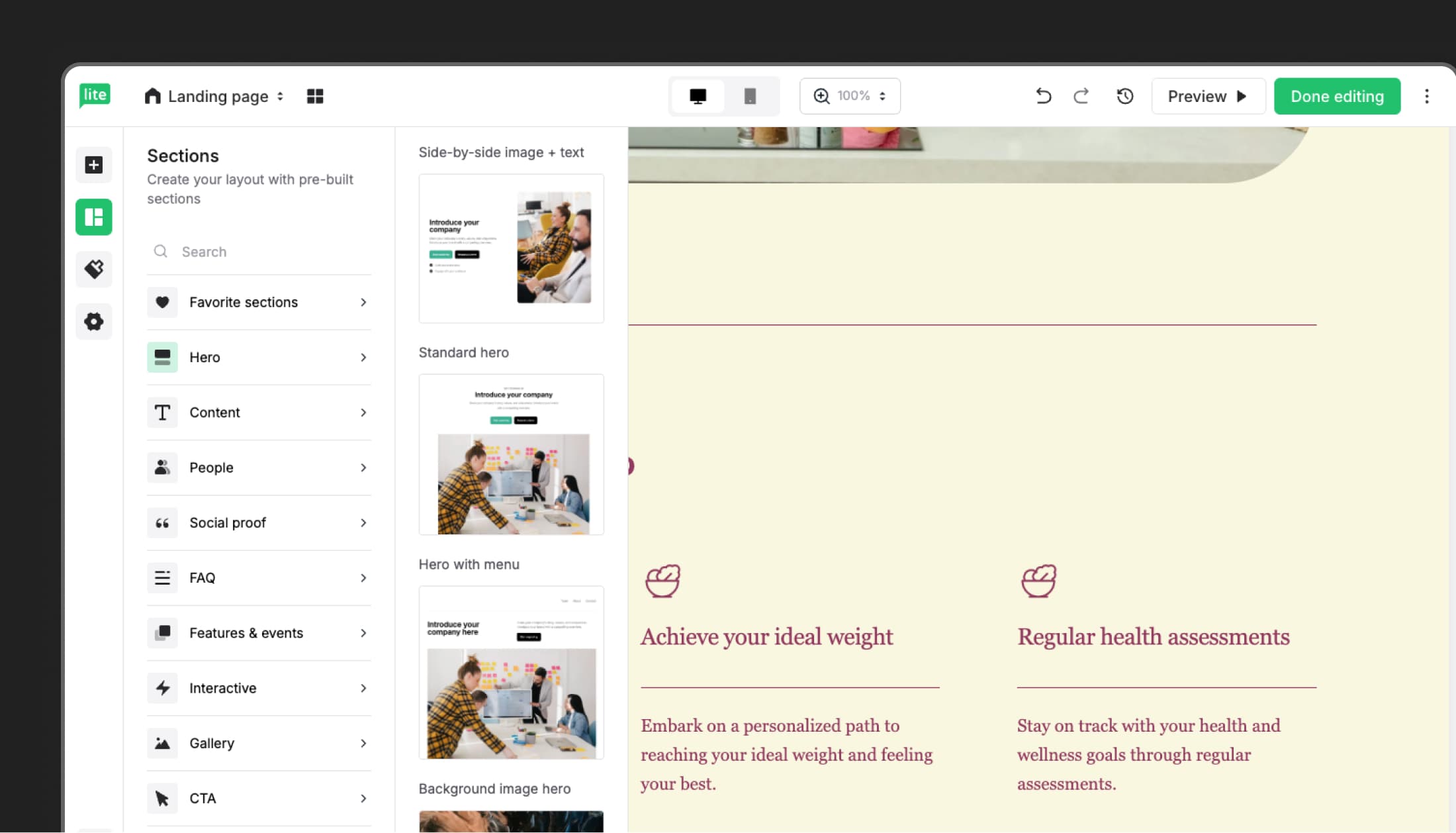
Task: Click the Features & events stacked-squares icon
Action: [x=162, y=633]
